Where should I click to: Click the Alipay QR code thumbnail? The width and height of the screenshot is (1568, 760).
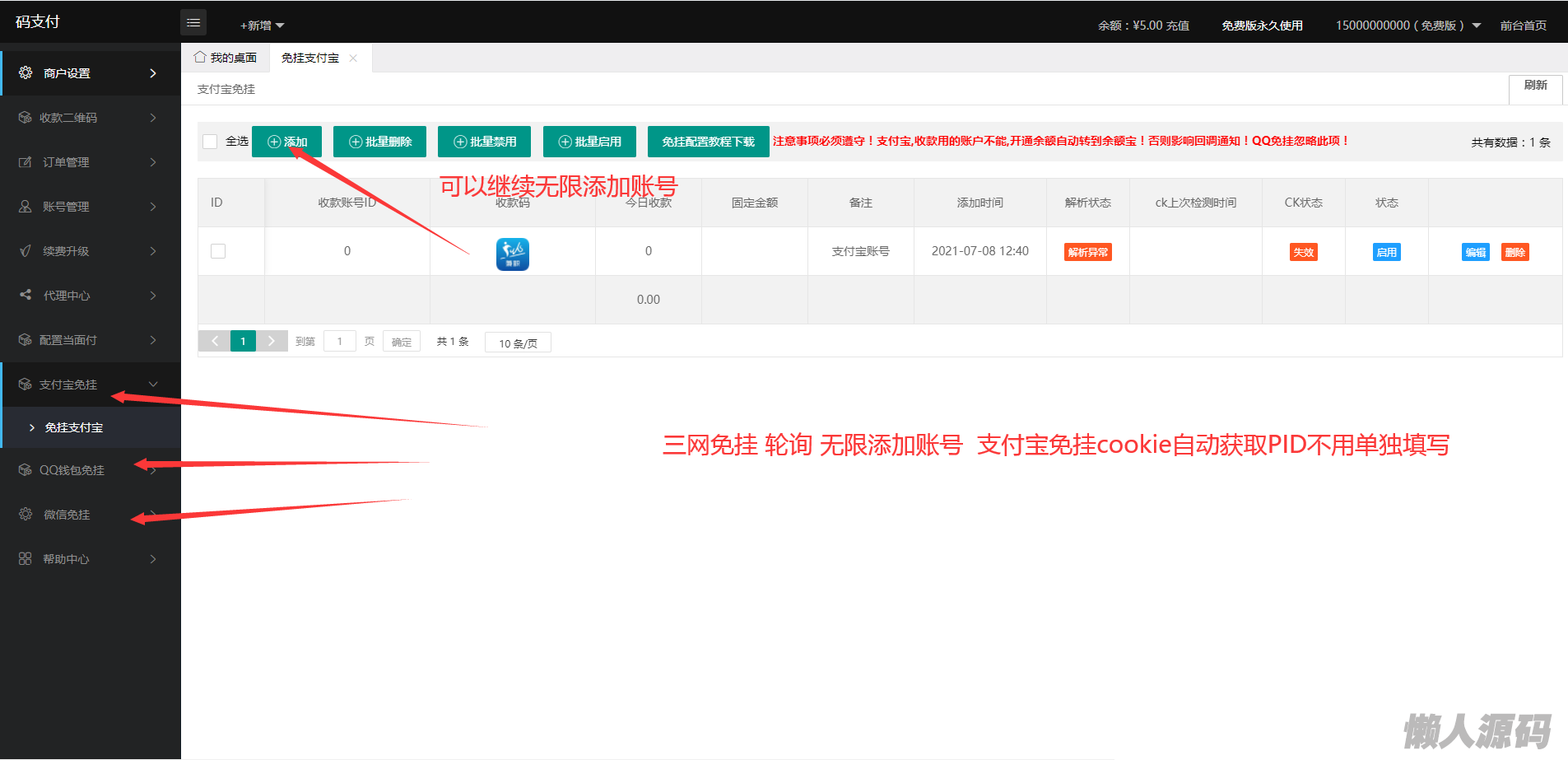tap(512, 254)
